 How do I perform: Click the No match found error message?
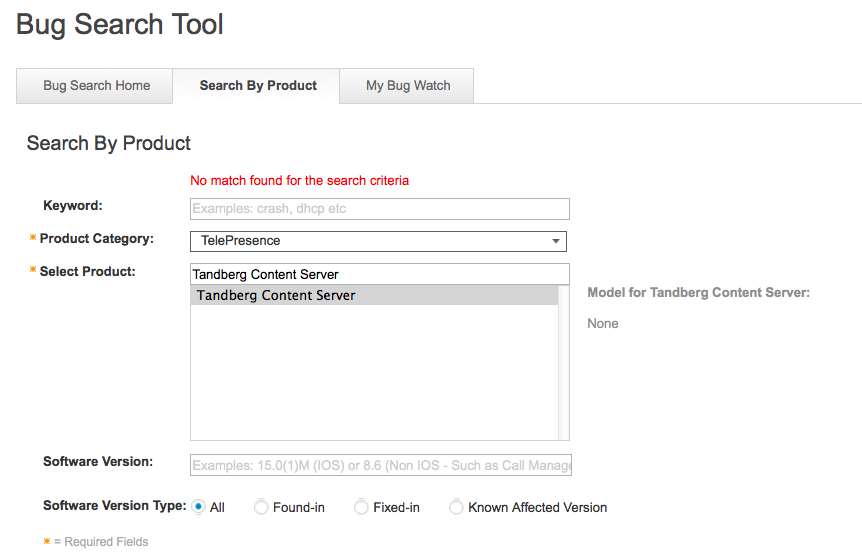pyautogui.click(x=300, y=180)
